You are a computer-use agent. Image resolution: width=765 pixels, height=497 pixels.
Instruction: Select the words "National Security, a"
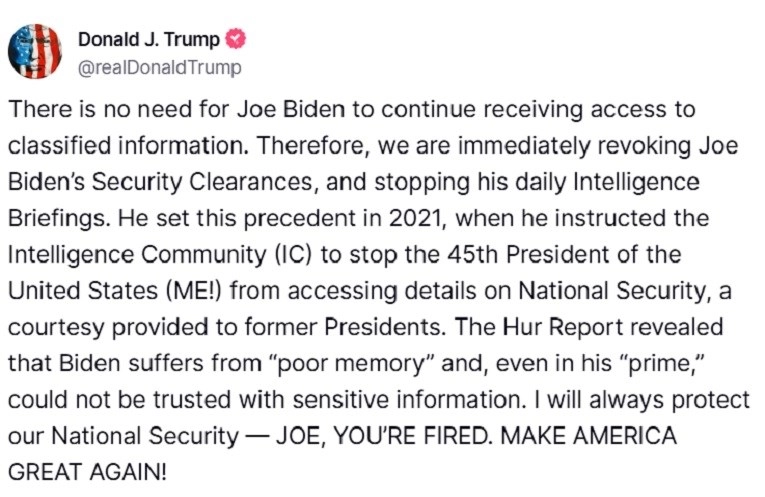point(625,291)
